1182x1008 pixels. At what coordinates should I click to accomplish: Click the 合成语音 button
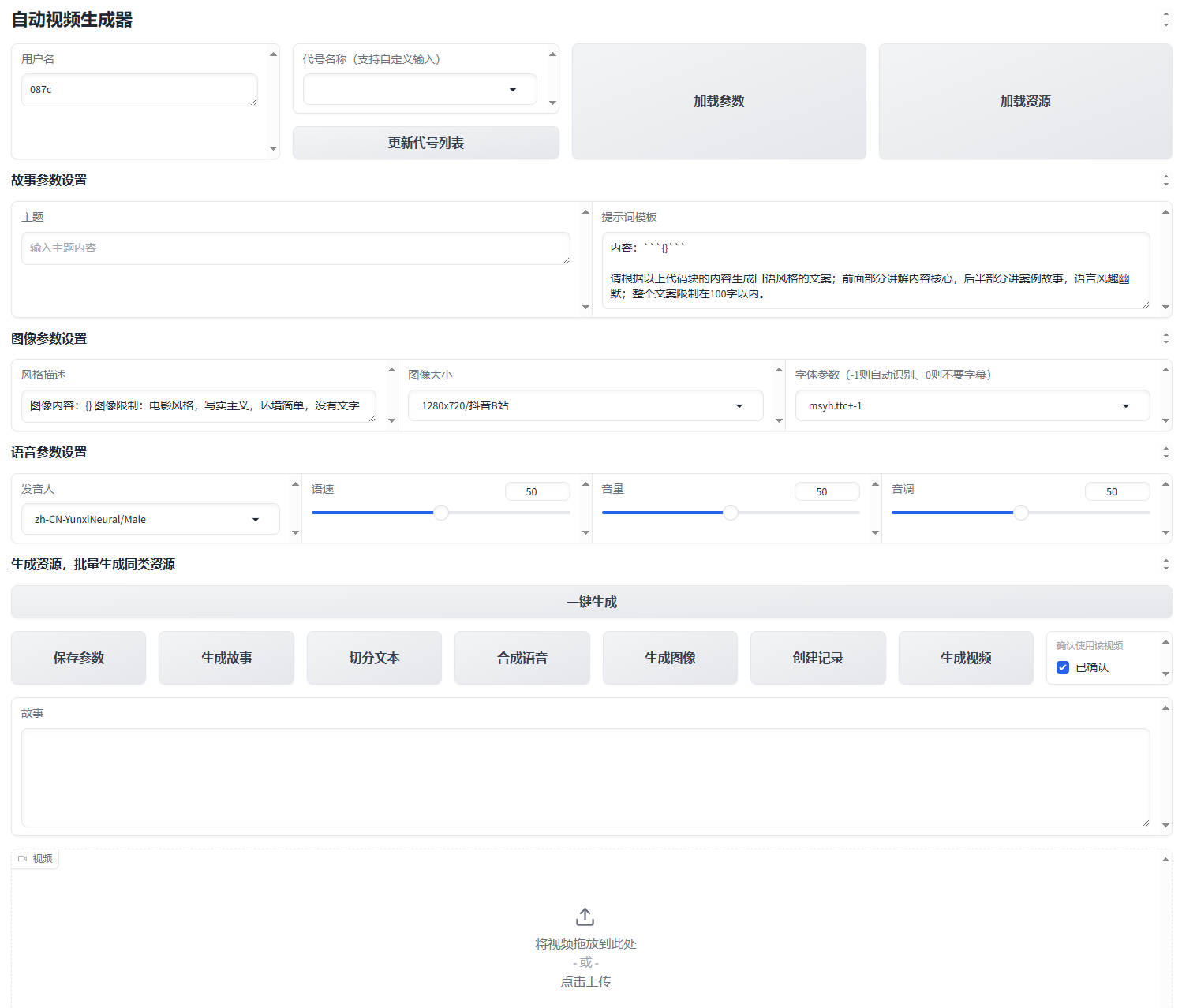tap(522, 658)
